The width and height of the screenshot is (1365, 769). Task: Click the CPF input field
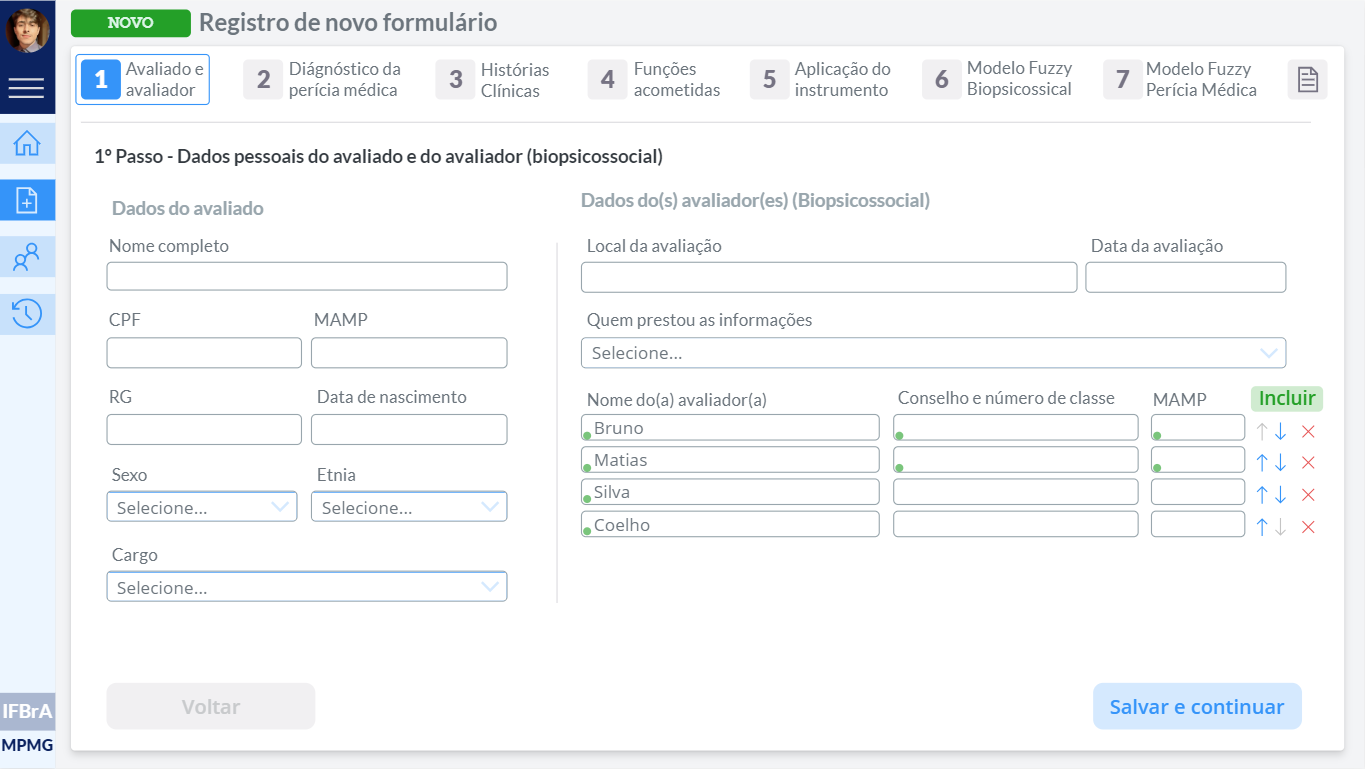coord(204,353)
